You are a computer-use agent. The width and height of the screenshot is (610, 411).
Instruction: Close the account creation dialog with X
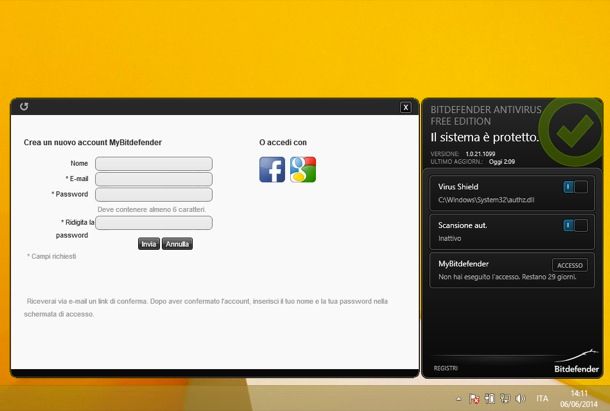406,107
